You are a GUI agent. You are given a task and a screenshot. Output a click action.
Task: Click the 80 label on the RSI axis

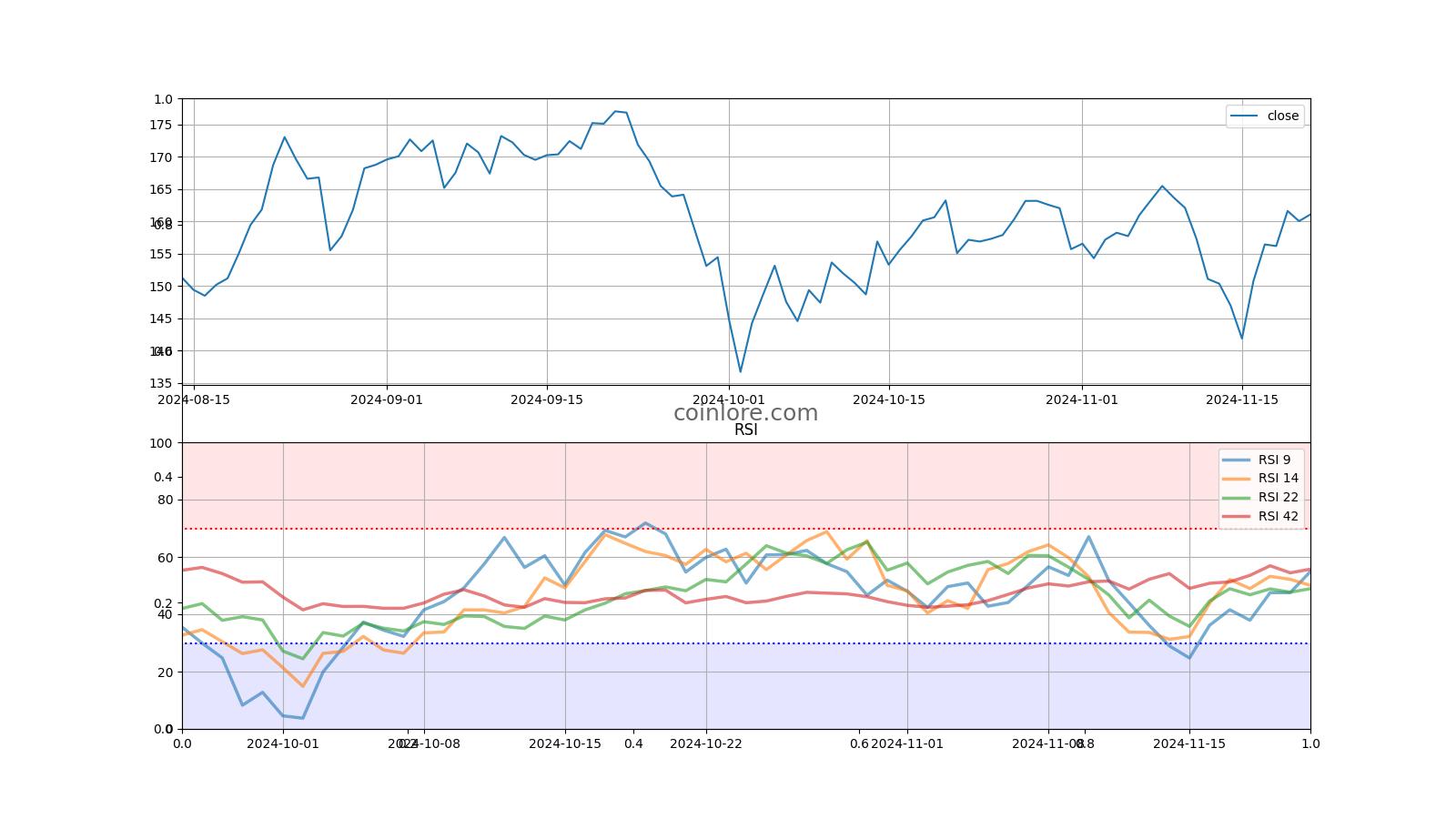165,500
